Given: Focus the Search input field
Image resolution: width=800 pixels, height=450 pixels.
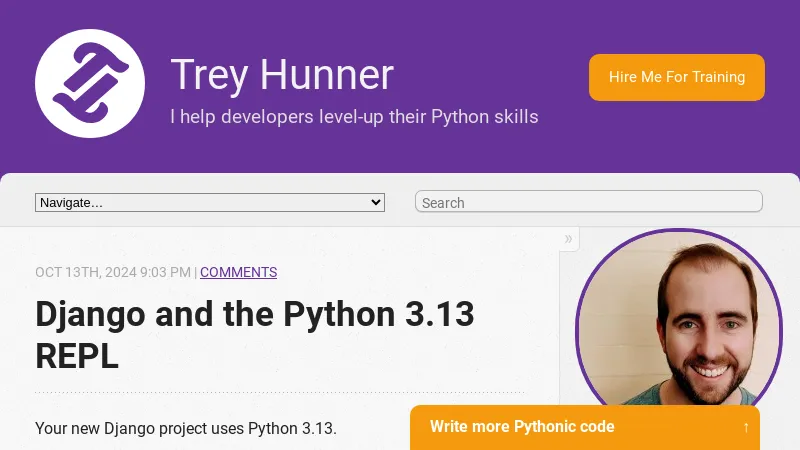Looking at the screenshot, I should point(588,202).
